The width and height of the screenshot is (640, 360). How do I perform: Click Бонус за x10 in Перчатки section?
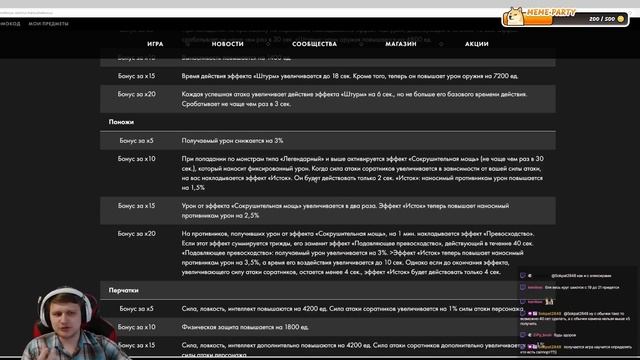pyautogui.click(x=136, y=327)
